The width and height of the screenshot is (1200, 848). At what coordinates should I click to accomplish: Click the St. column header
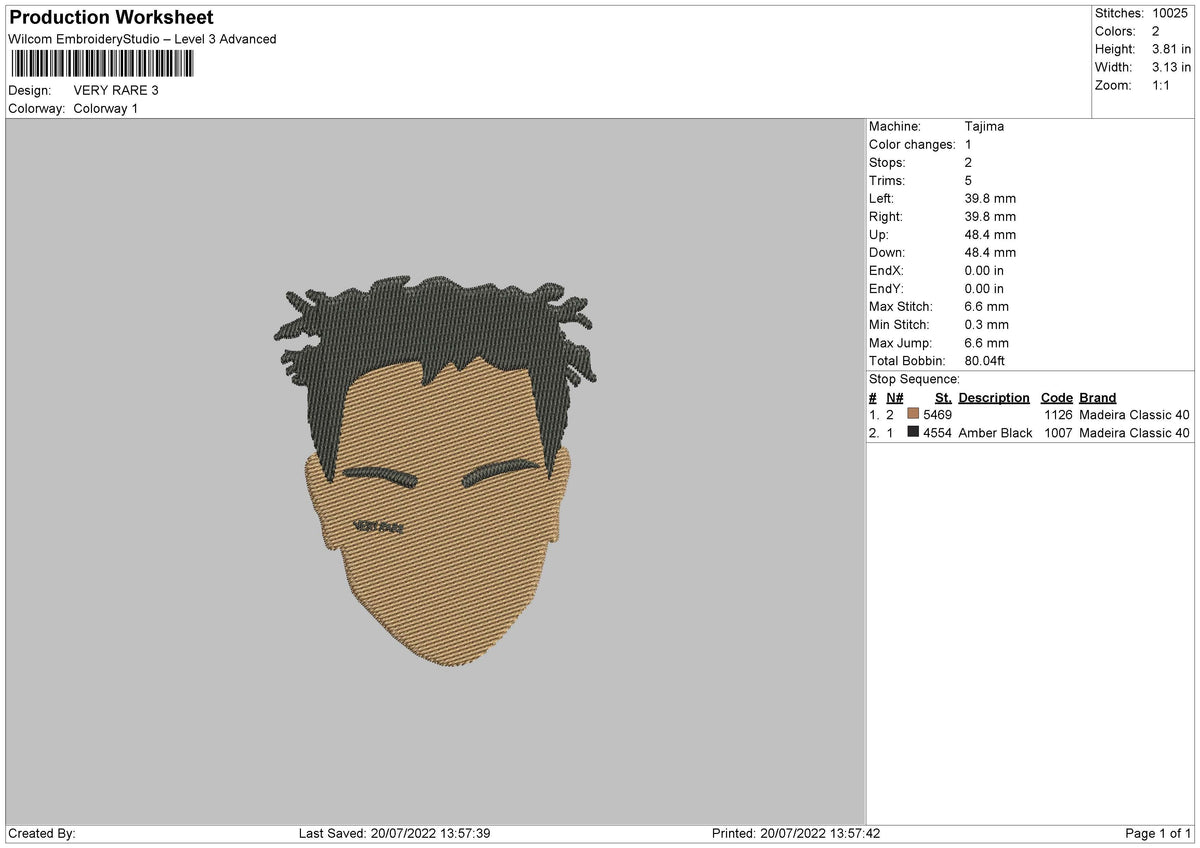943,398
